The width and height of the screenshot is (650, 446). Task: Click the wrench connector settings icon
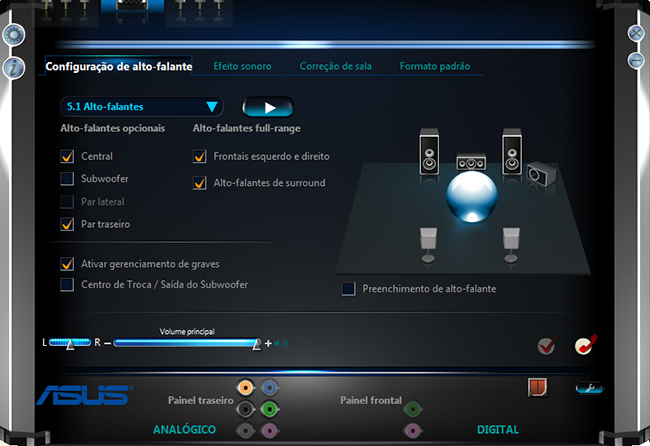tap(589, 387)
